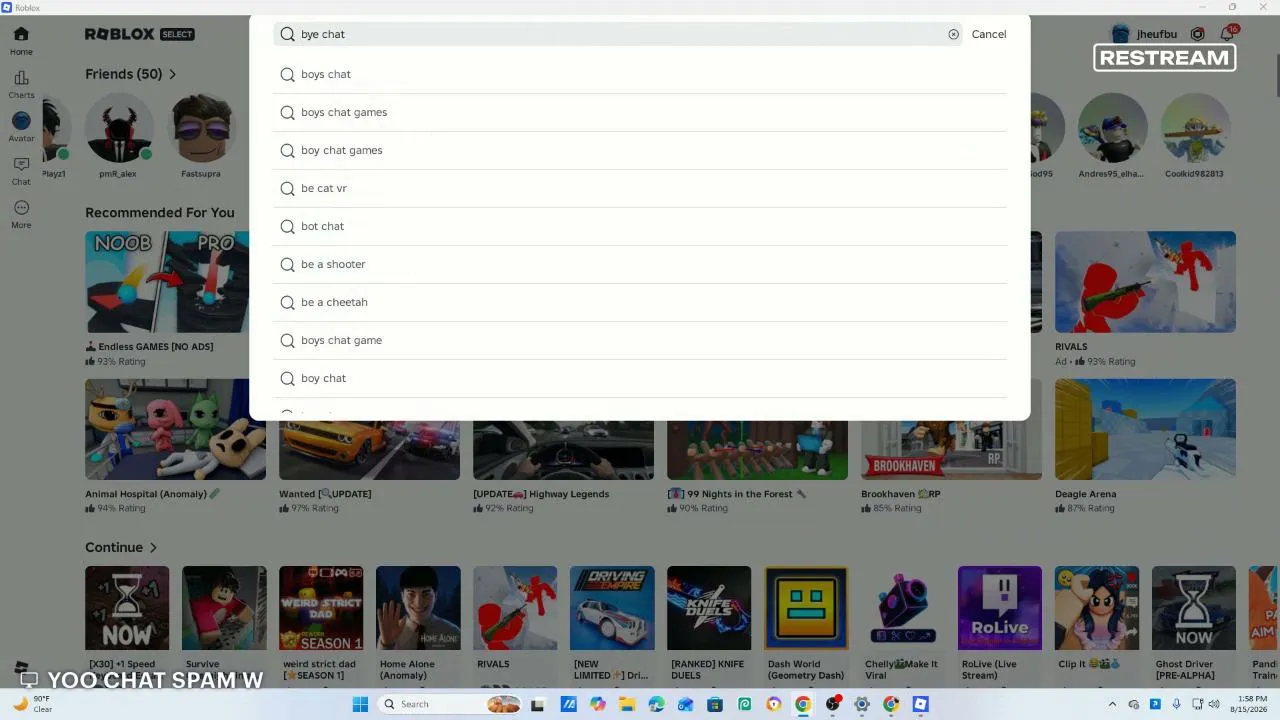This screenshot has height=720, width=1280.
Task: Open the jheufbu profile avatar
Action: (x=1121, y=34)
